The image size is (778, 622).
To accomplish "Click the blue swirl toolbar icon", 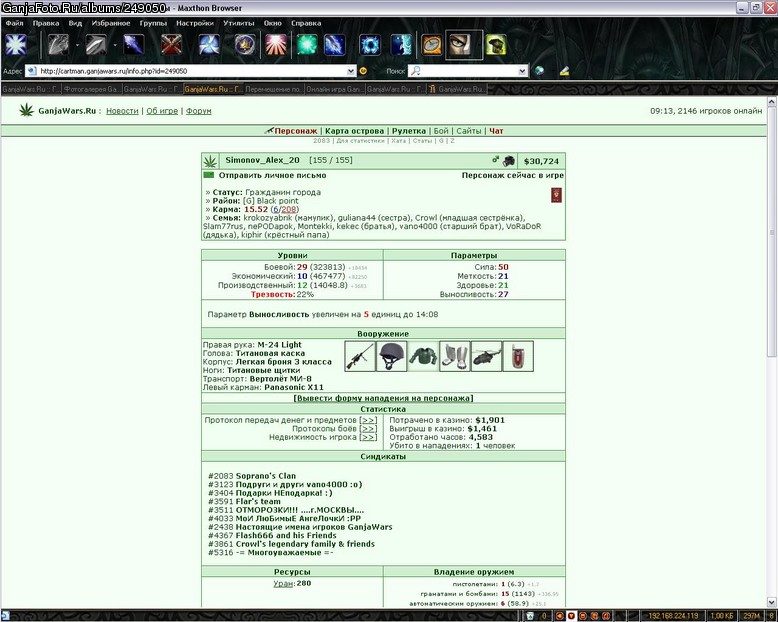I will 209,45.
